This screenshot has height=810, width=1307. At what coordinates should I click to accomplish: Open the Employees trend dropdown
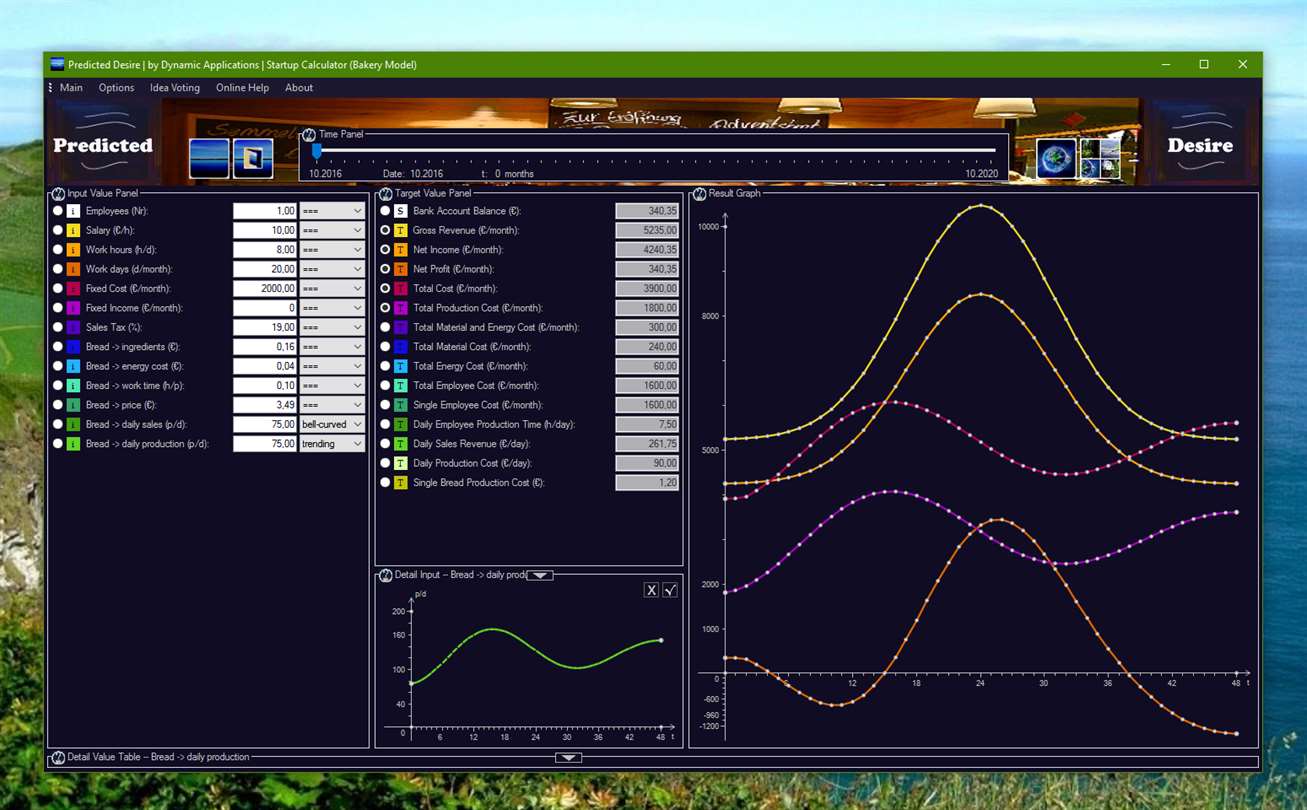[x=332, y=211]
